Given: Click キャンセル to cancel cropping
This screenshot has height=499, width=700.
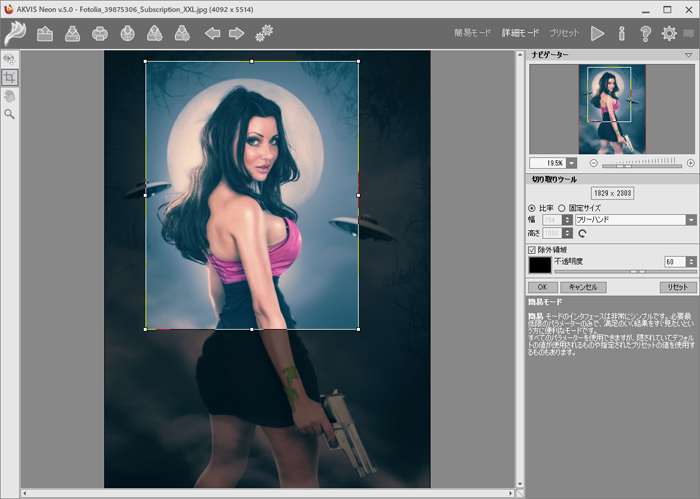Looking at the screenshot, I should pos(583,287).
